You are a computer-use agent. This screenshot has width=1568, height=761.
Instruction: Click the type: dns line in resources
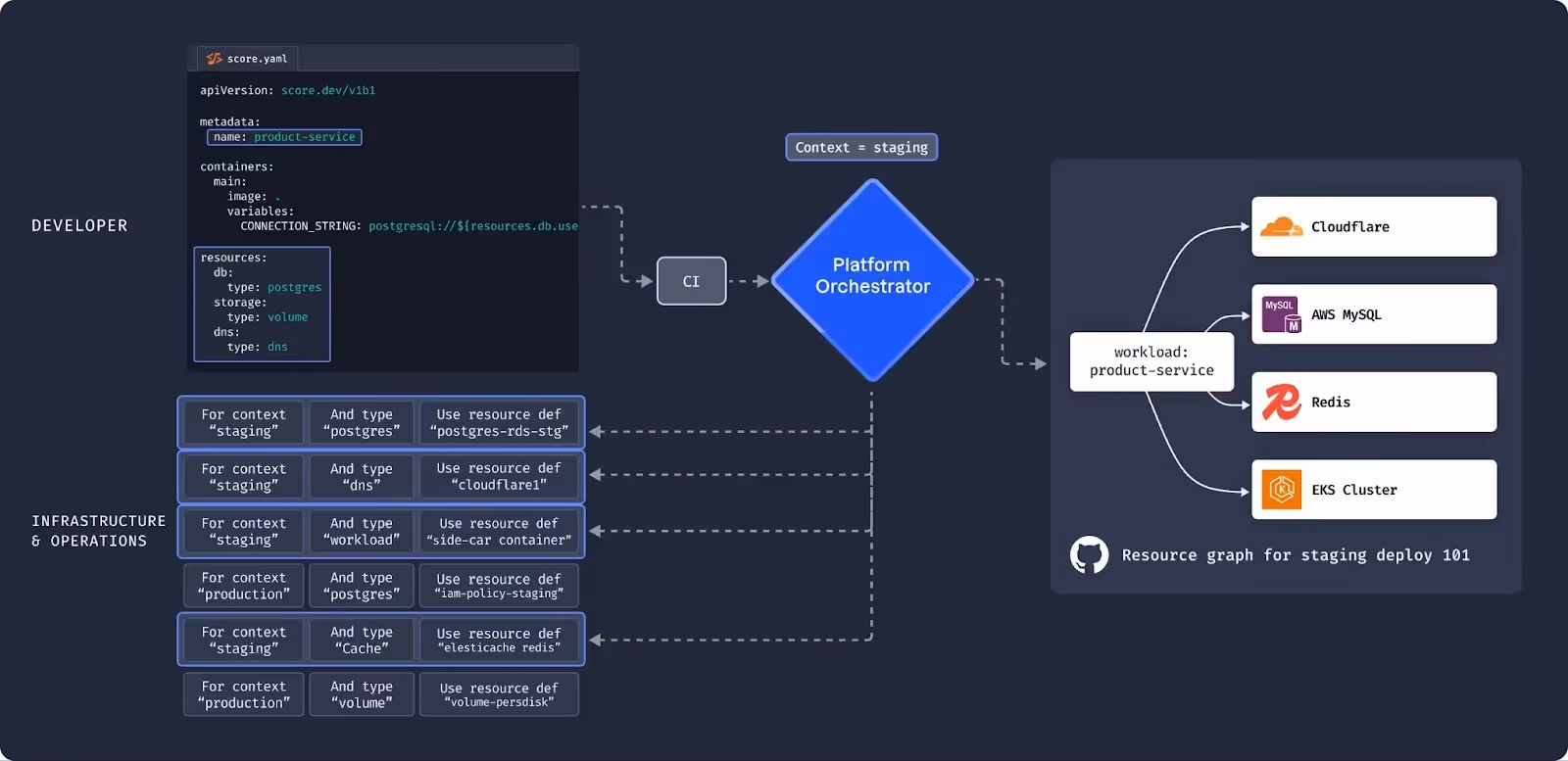[x=258, y=347]
